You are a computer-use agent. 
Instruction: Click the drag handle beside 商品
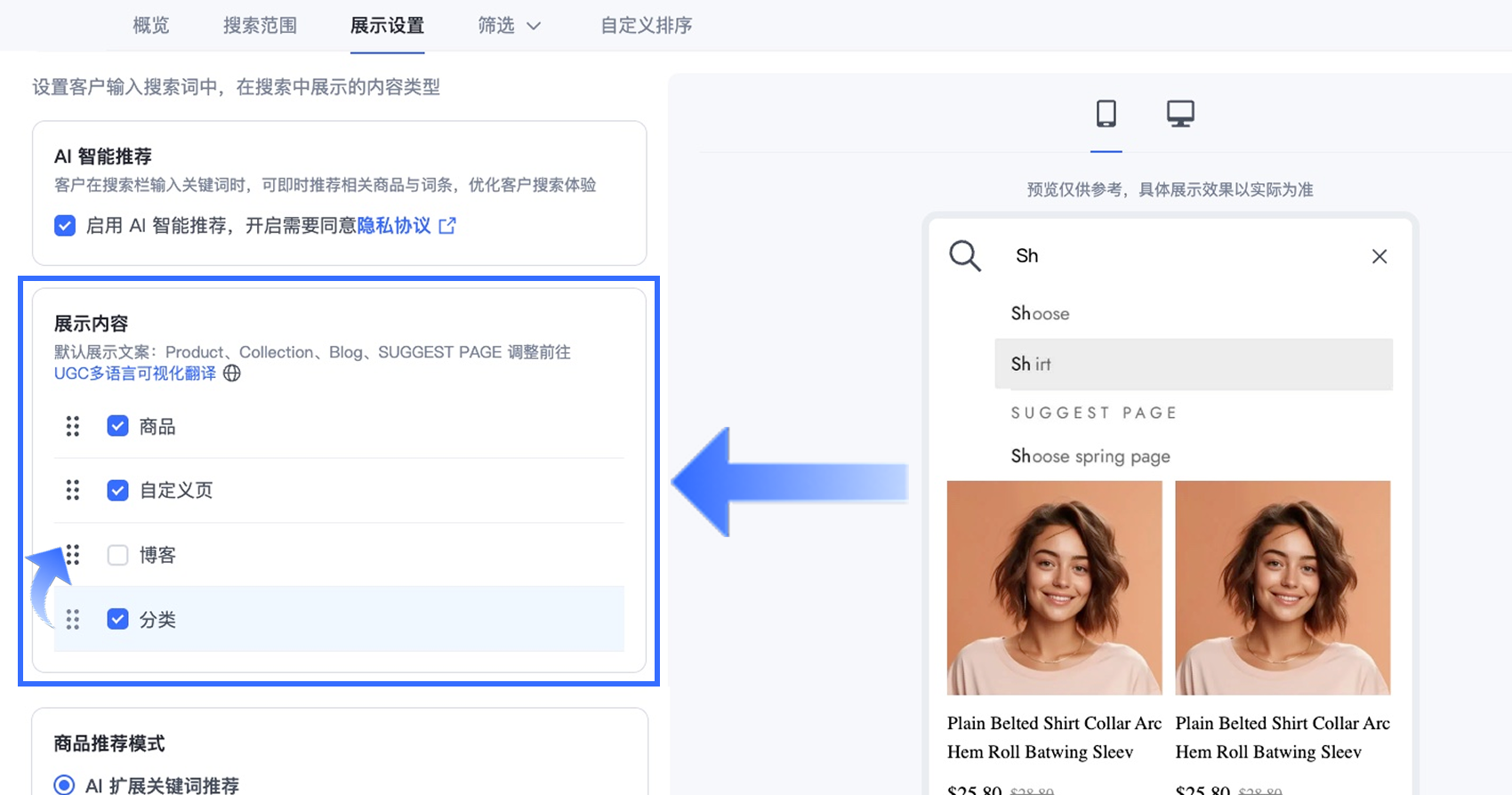point(73,427)
